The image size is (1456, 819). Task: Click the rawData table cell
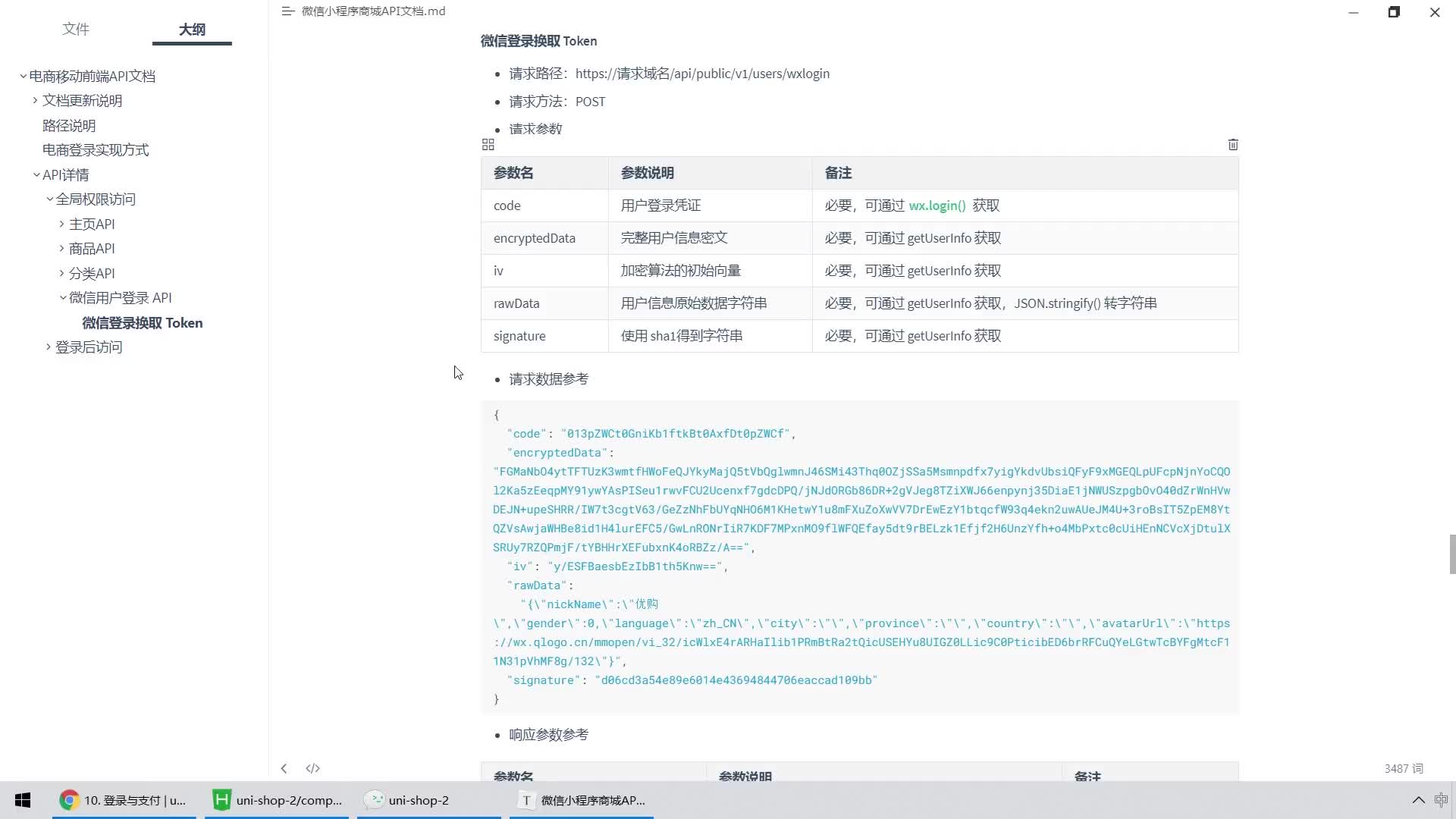coord(544,303)
